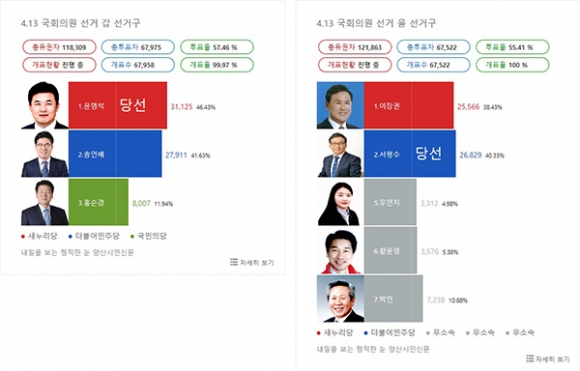Open 자세히 보기 link in 갑 선거구 panel
The height and width of the screenshot is (371, 580).
coord(252,262)
